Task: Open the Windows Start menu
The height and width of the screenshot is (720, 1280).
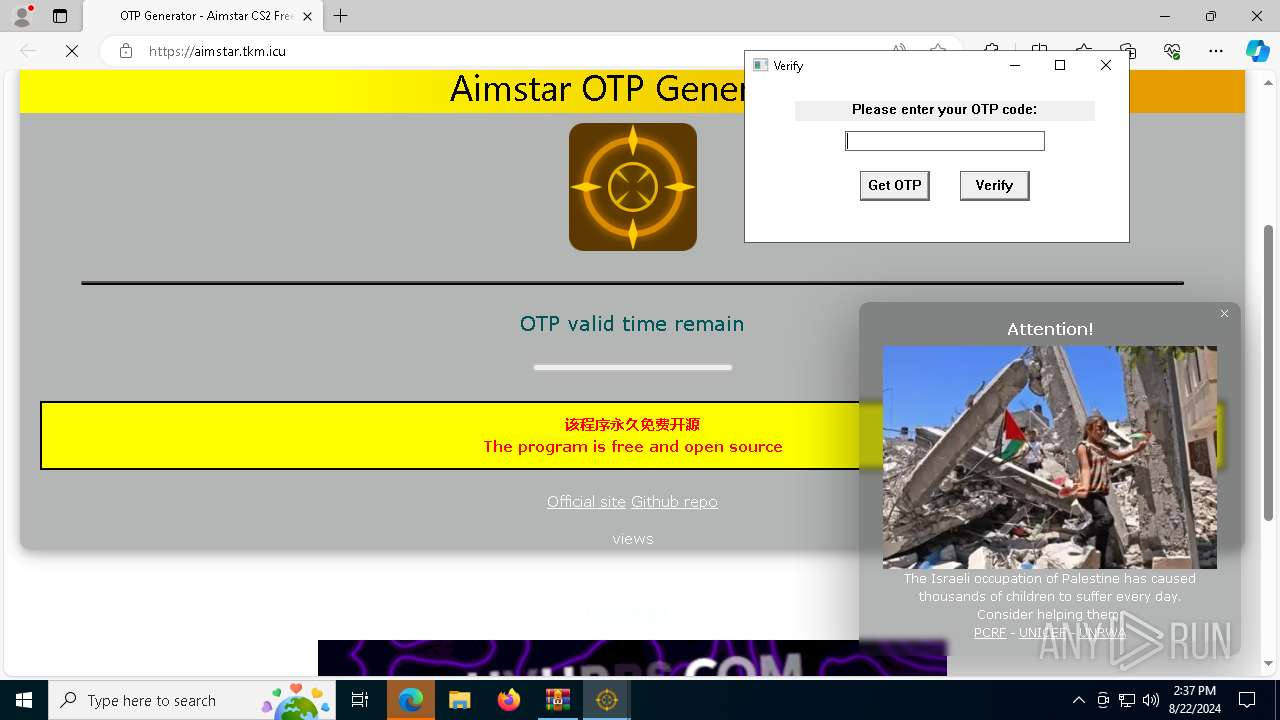Action: click(24, 700)
